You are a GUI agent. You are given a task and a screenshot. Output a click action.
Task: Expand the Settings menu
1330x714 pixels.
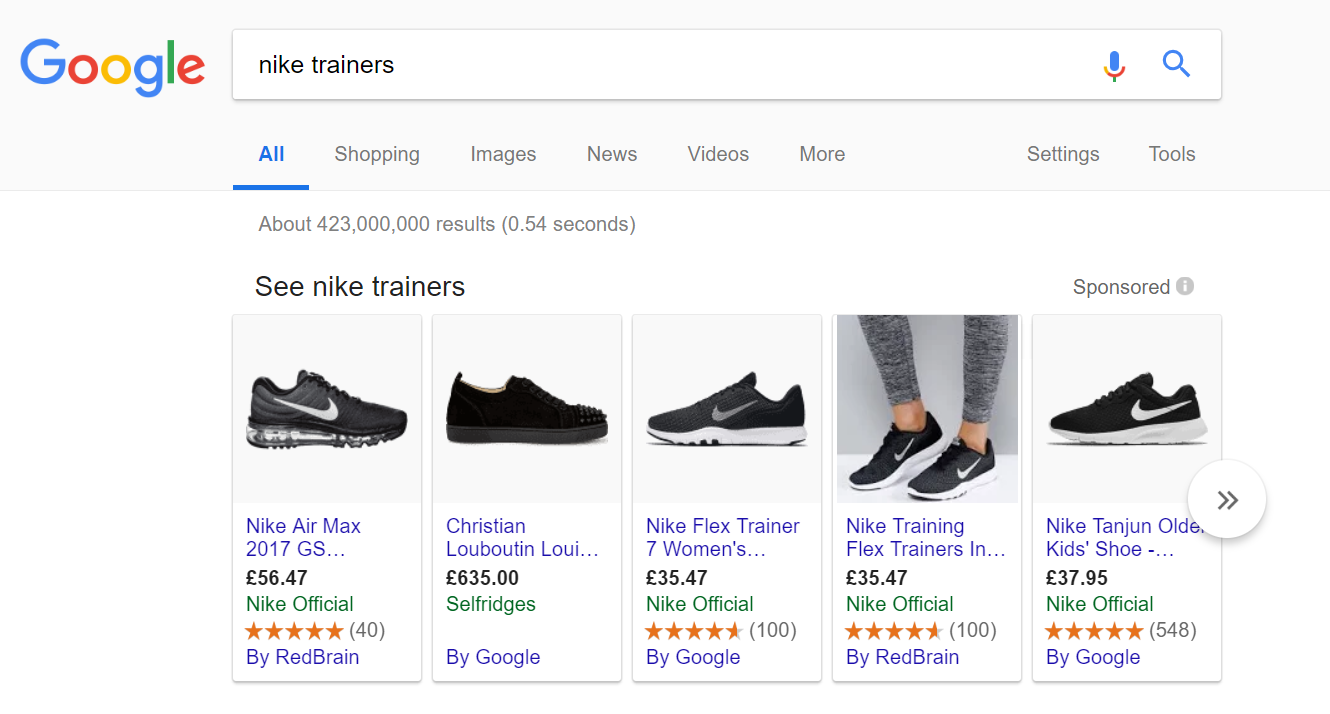(x=1063, y=154)
